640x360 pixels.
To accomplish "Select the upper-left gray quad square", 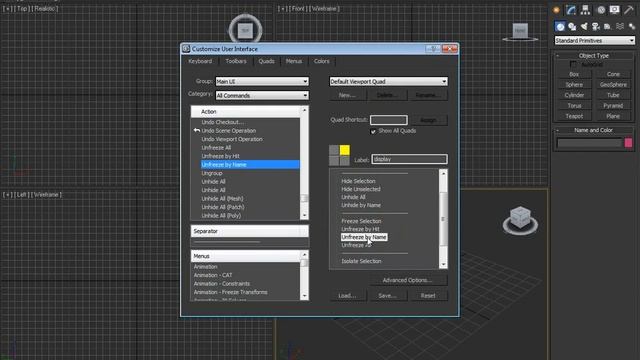I will coord(334,150).
